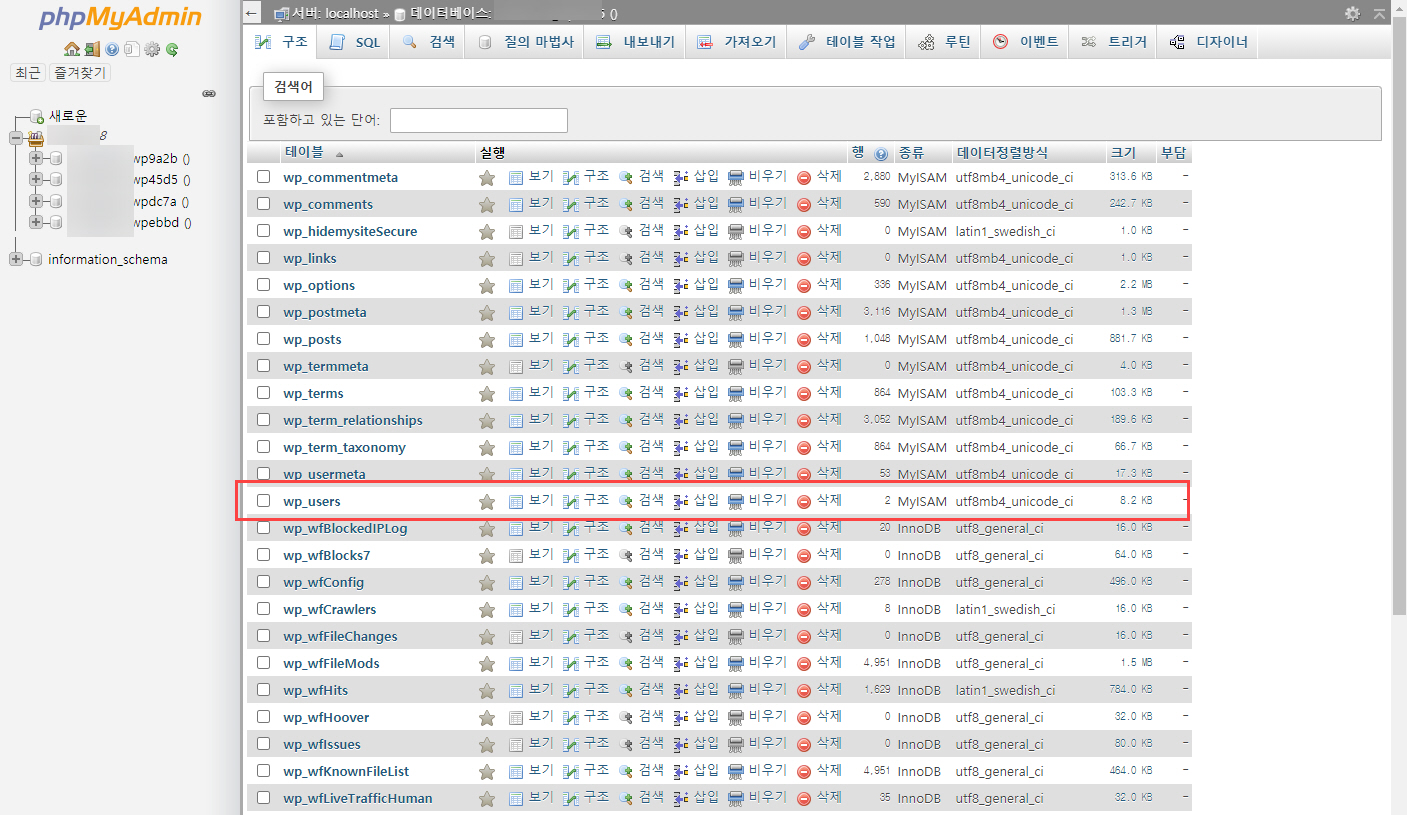Click the 즐겨찾기 favorites button
1407x815 pixels.
[x=80, y=73]
